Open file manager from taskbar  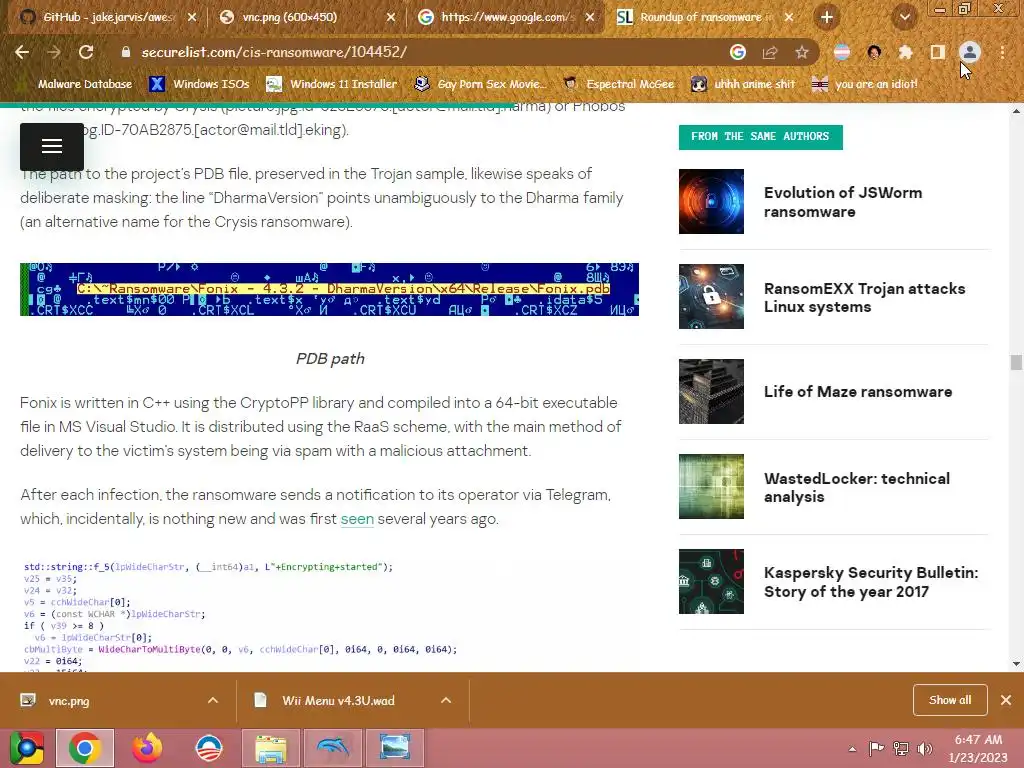point(270,748)
